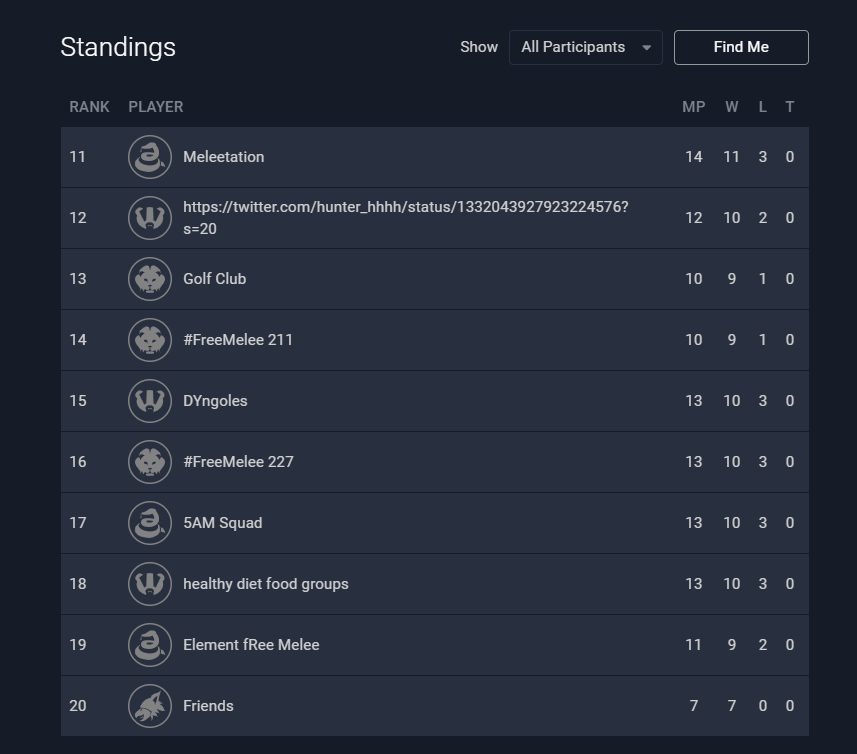Click the Element fRee Melee avatar
This screenshot has width=857, height=754.
(150, 645)
